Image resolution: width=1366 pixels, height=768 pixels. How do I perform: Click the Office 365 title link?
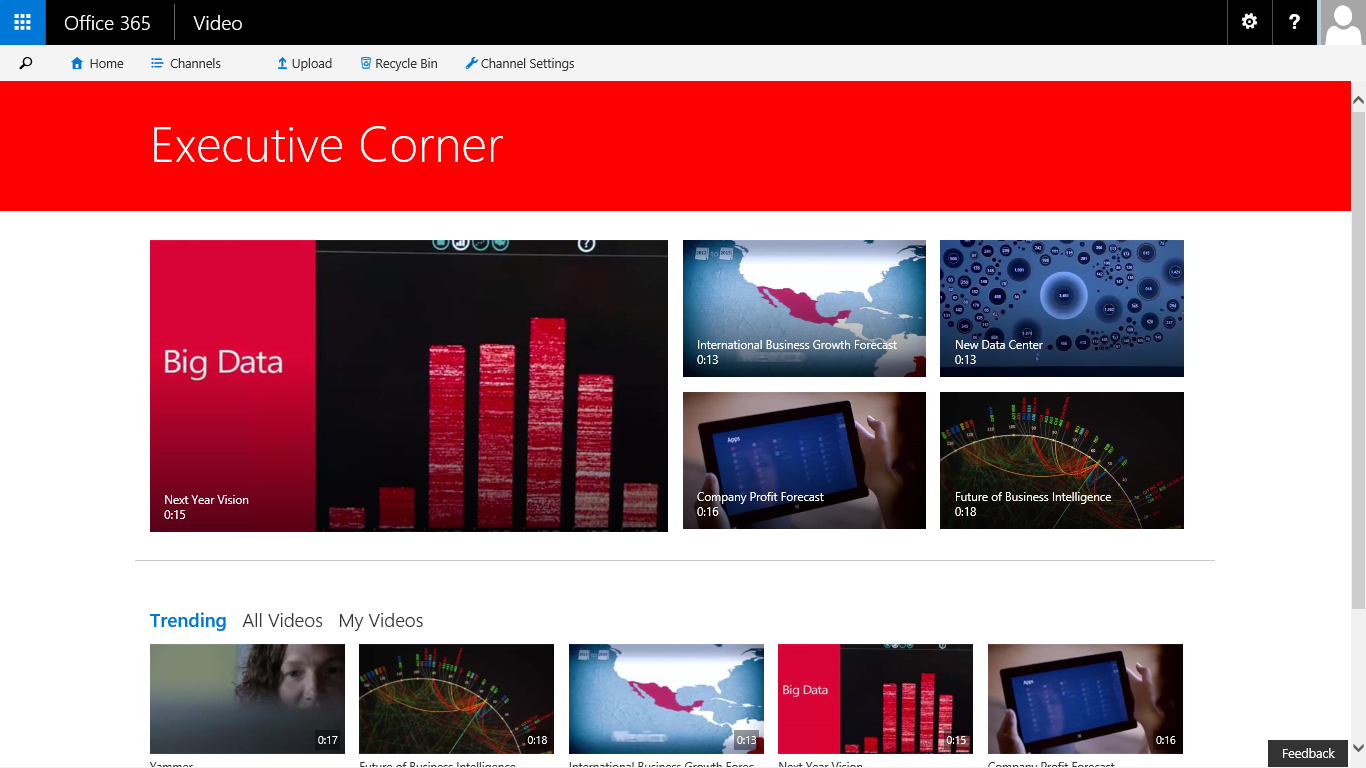pos(107,22)
